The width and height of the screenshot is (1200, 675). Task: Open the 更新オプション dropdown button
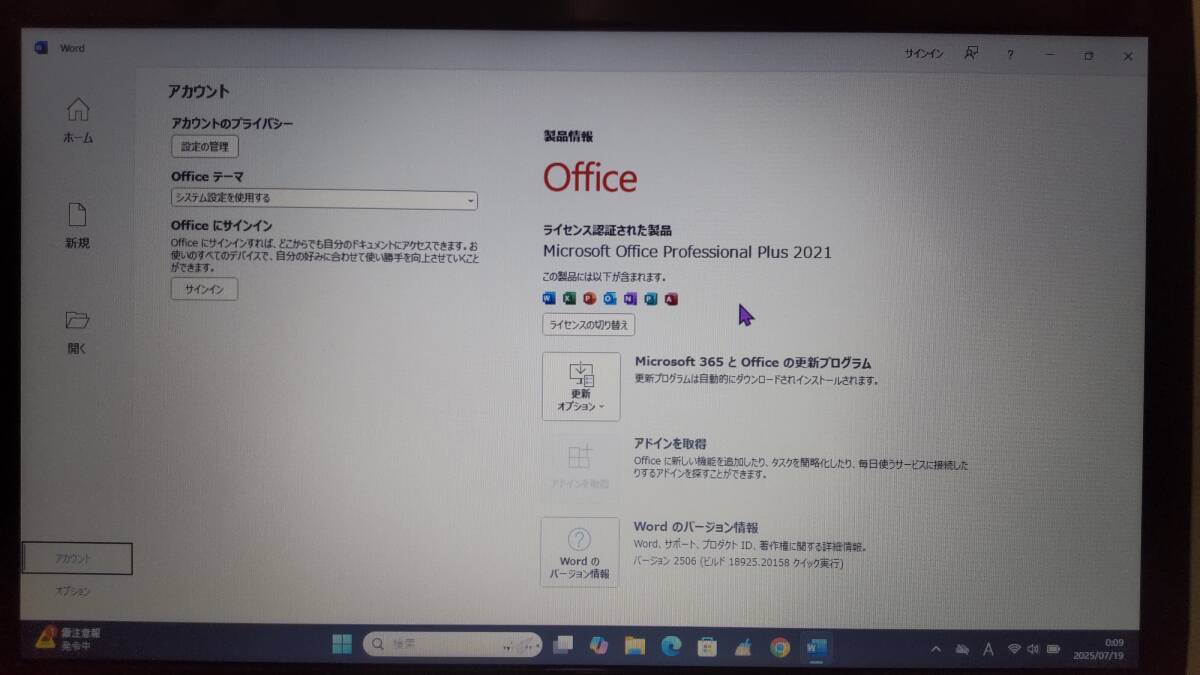pos(581,386)
